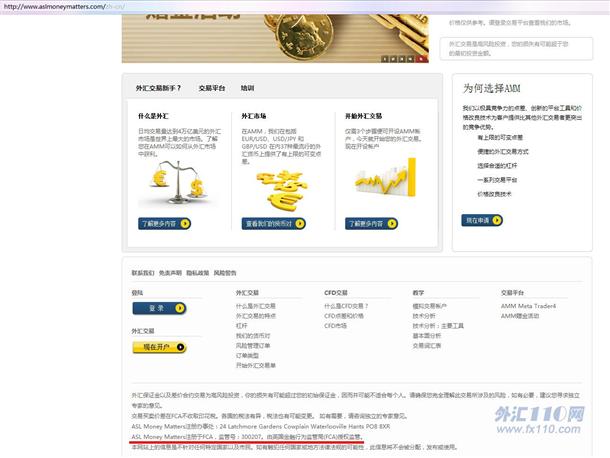The image size is (610, 458).
Task: Open the 外汇交易的特点 link
Action: coord(256,316)
